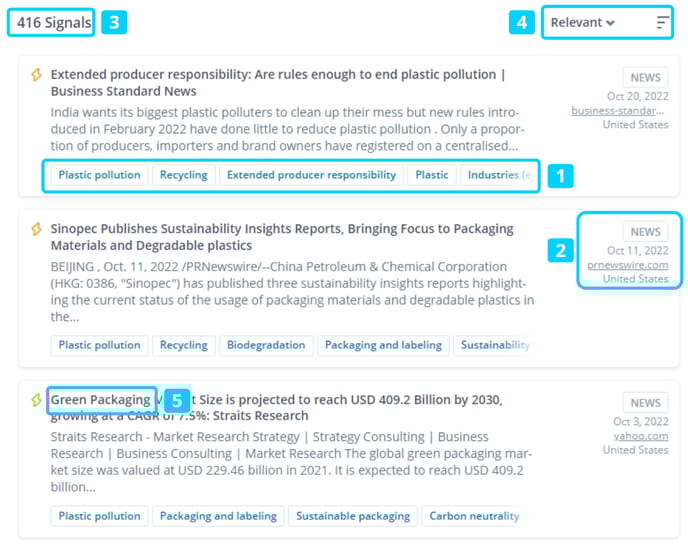Click the green bolt icon beside Green Packaging article
Screen dimensions: 688x545
pyautogui.click(x=37, y=400)
